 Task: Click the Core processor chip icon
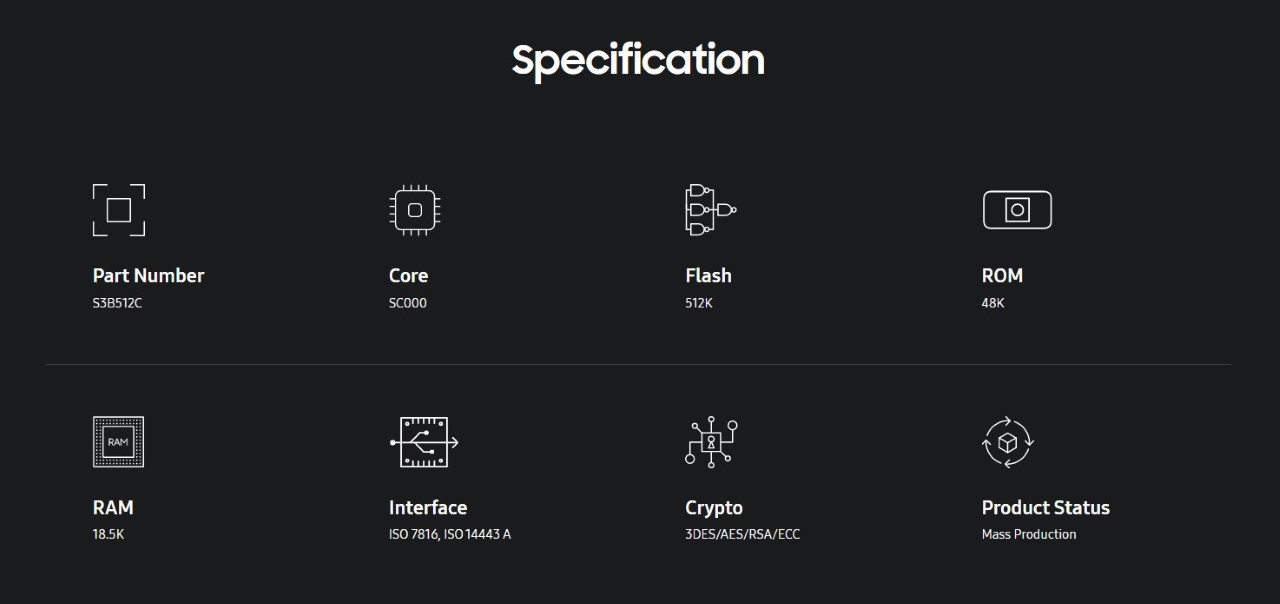[x=415, y=210]
